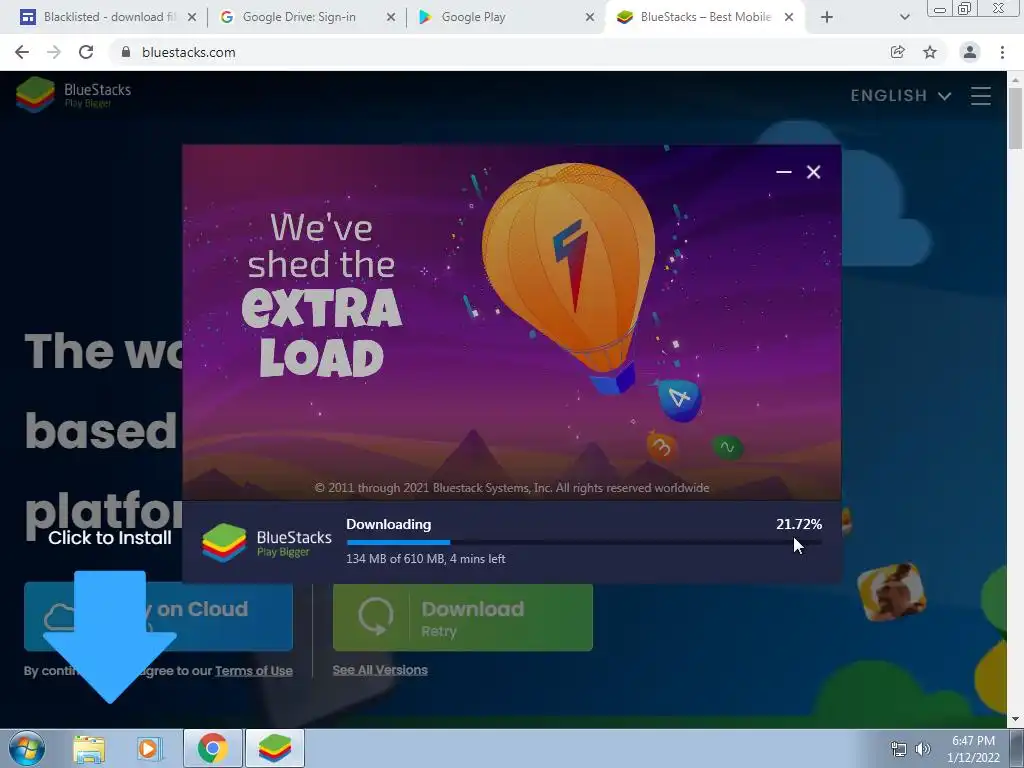Open the Chrome profile avatar menu
This screenshot has height=768, width=1024.
pos(970,52)
